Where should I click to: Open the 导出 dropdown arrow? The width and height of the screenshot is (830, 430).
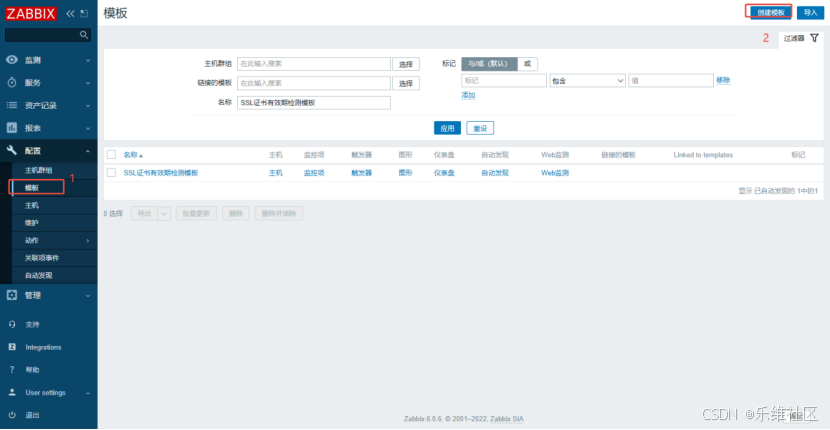coord(164,213)
